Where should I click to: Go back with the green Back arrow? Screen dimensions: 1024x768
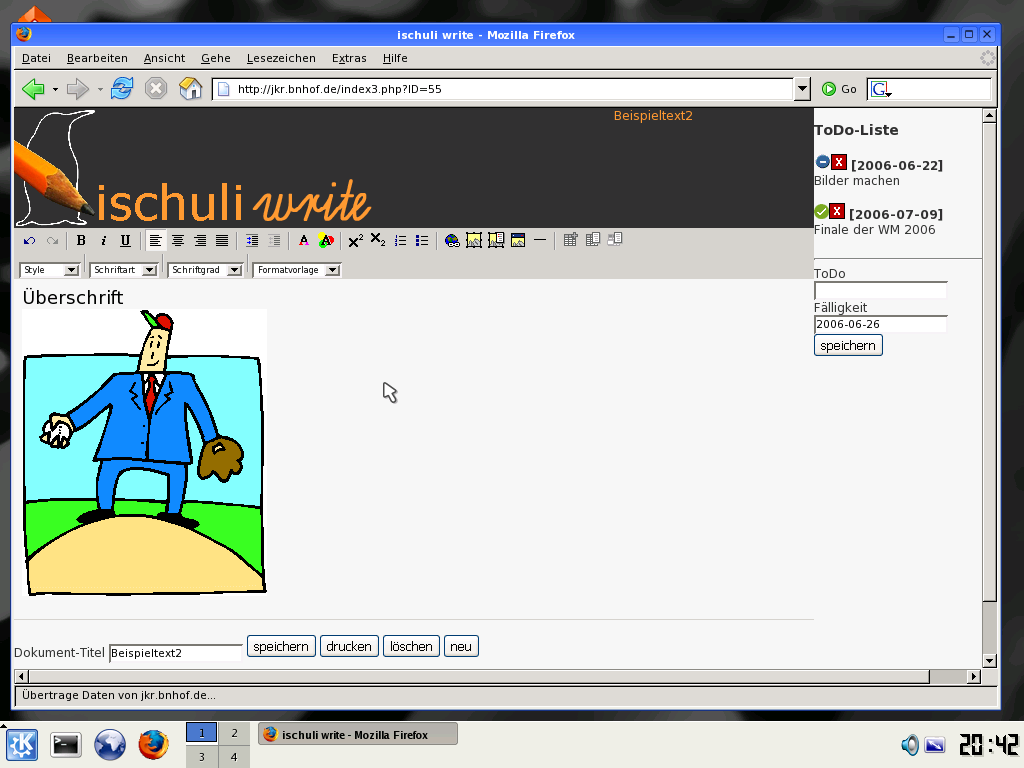point(33,89)
